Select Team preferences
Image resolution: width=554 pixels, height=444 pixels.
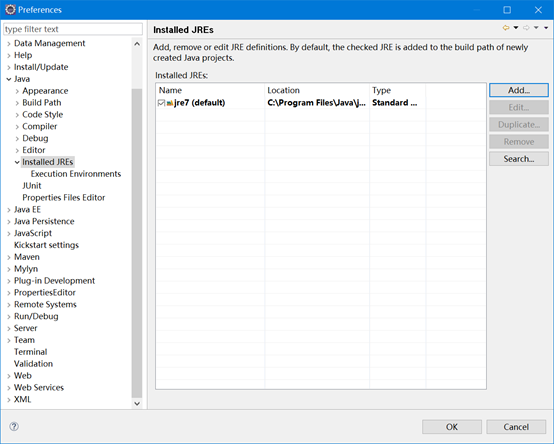pyautogui.click(x=24, y=340)
